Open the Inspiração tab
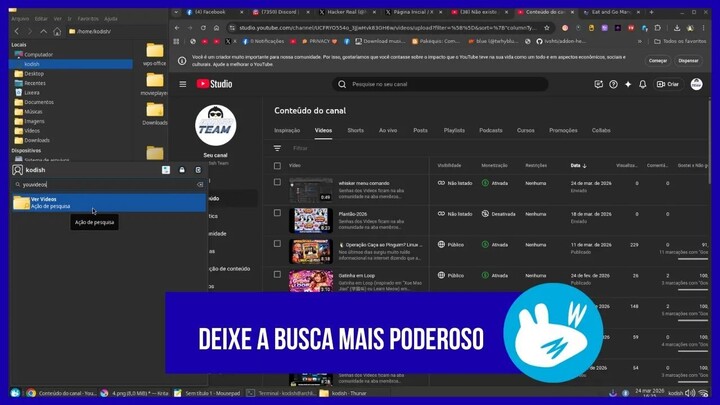The image size is (720, 405). 287,130
